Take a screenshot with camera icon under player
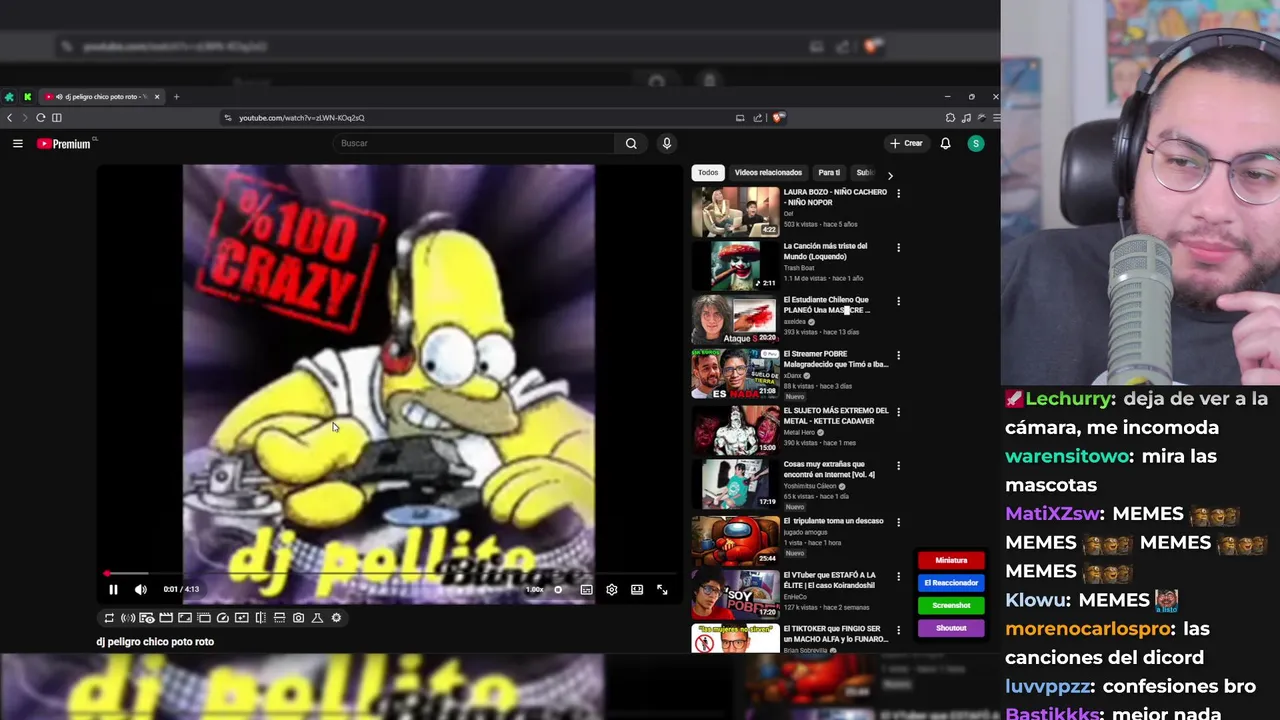This screenshot has width=1280, height=720. (x=298, y=618)
